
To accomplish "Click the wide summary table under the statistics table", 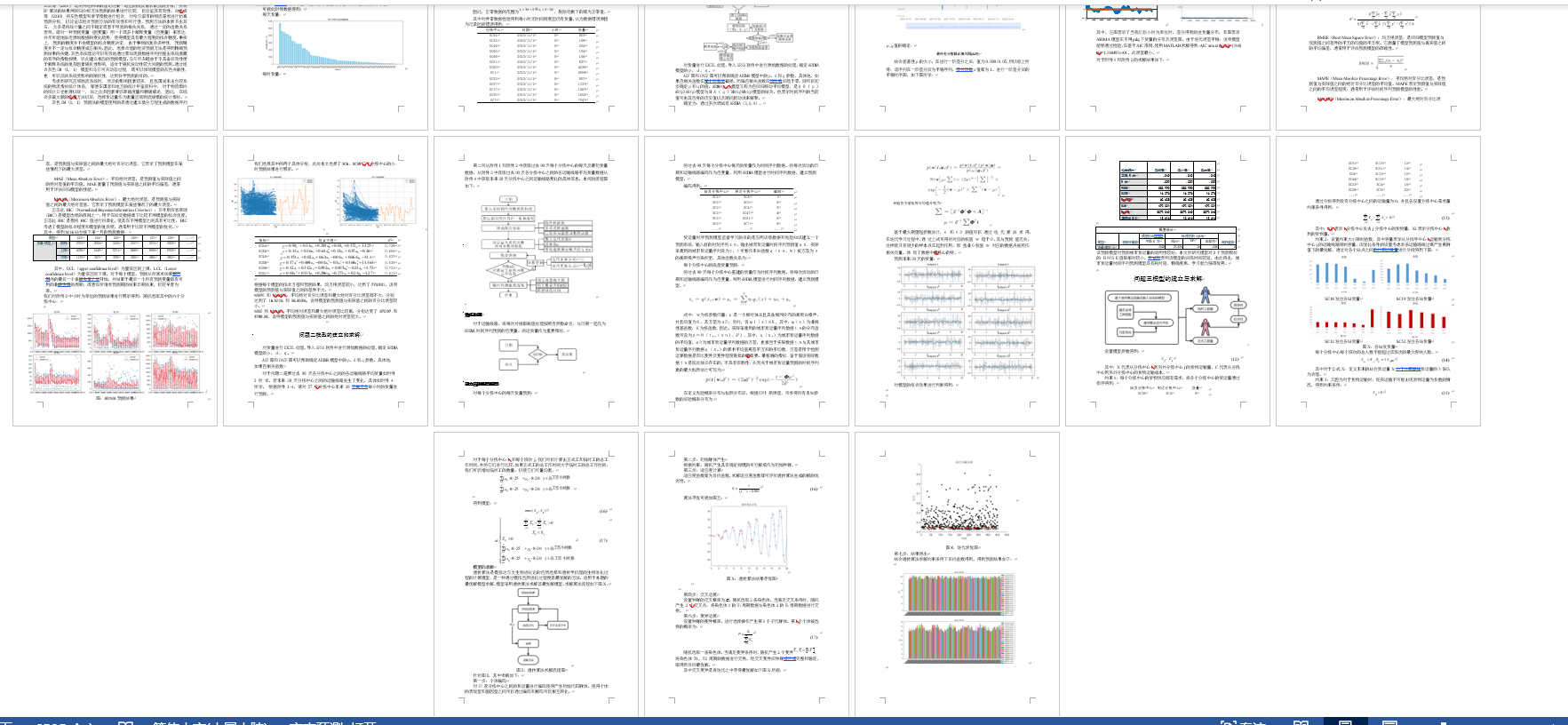I will coord(1166,238).
